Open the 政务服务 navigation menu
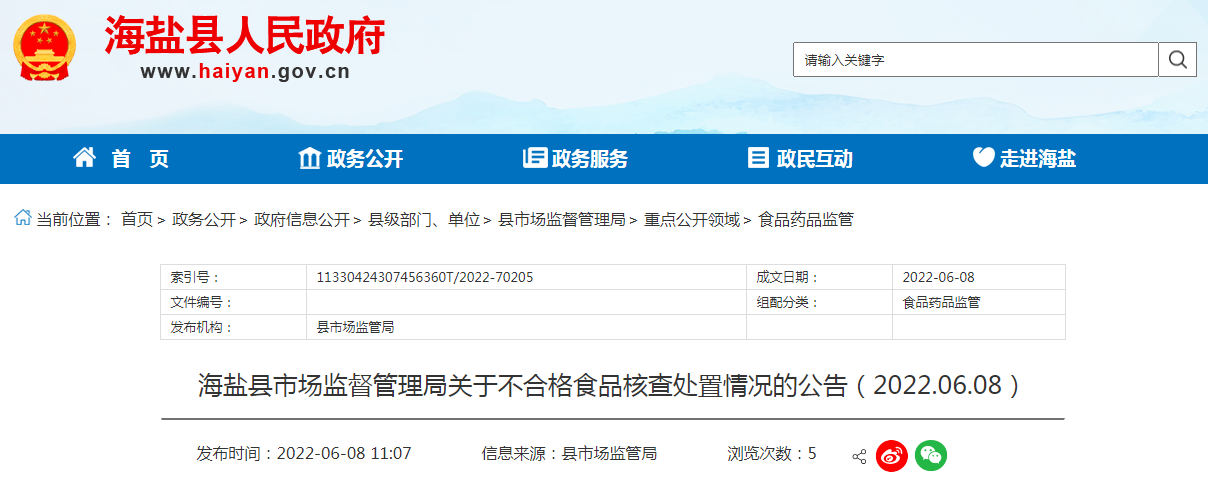The width and height of the screenshot is (1208, 484). pos(576,158)
